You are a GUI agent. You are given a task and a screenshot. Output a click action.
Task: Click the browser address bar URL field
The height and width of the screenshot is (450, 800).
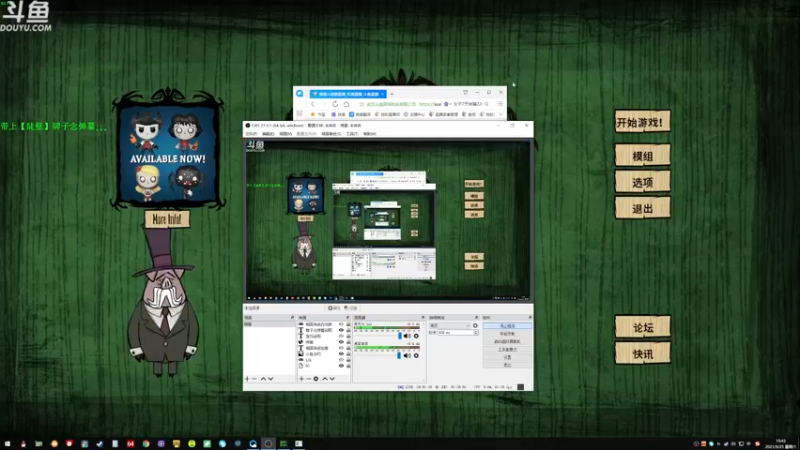(404, 104)
